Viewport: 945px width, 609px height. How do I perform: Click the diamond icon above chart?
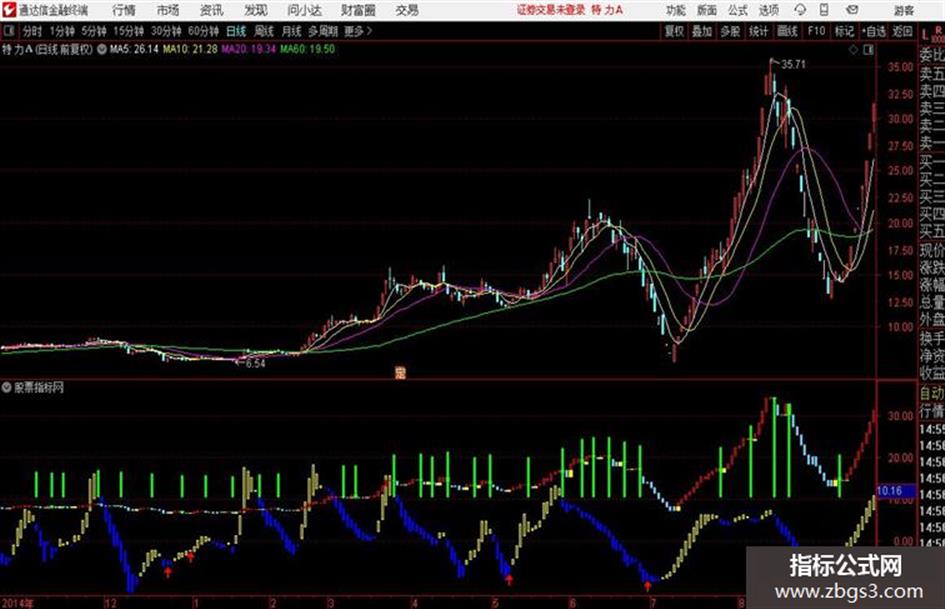[x=853, y=50]
